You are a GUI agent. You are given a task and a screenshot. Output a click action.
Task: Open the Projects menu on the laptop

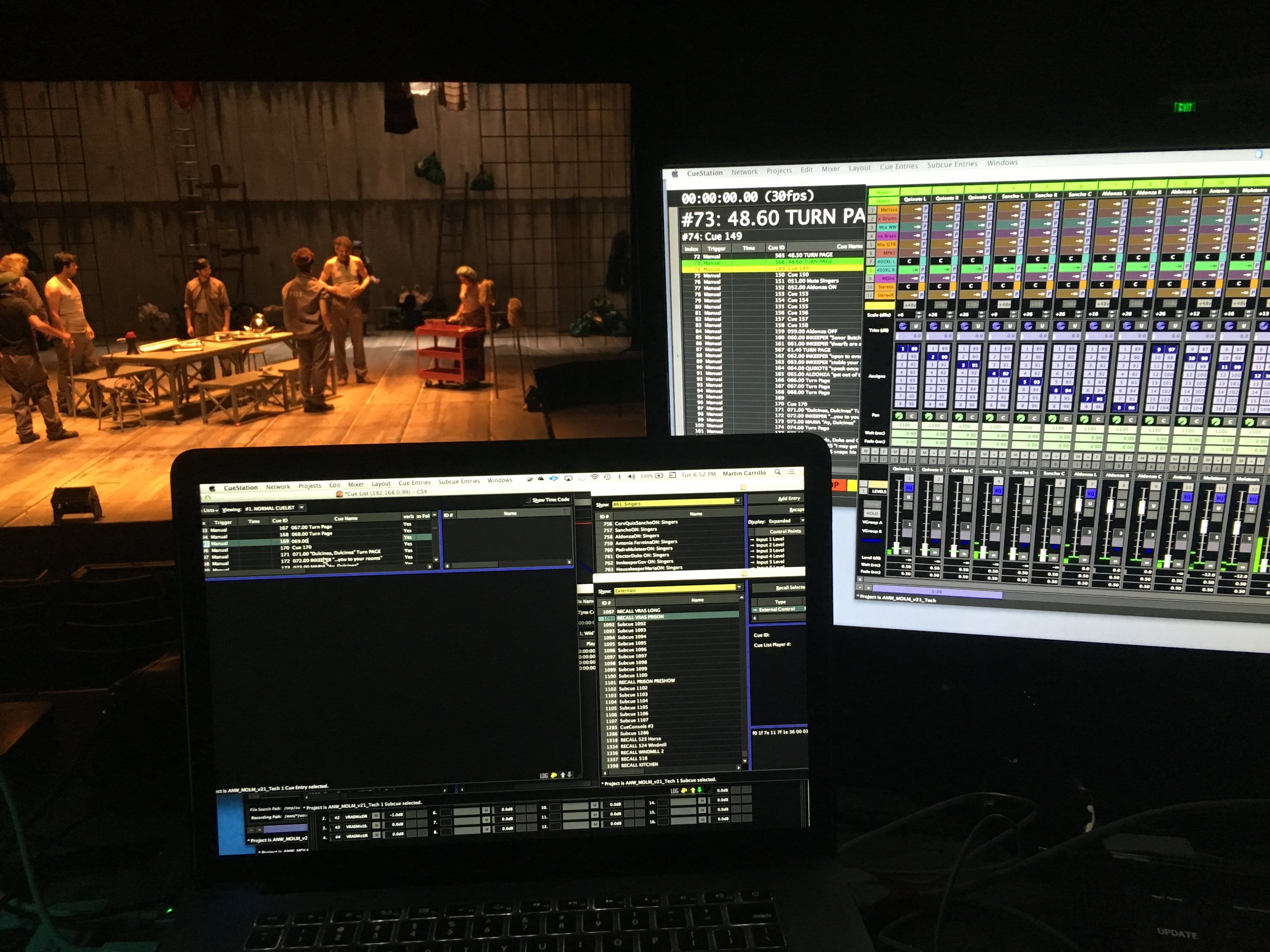click(309, 485)
